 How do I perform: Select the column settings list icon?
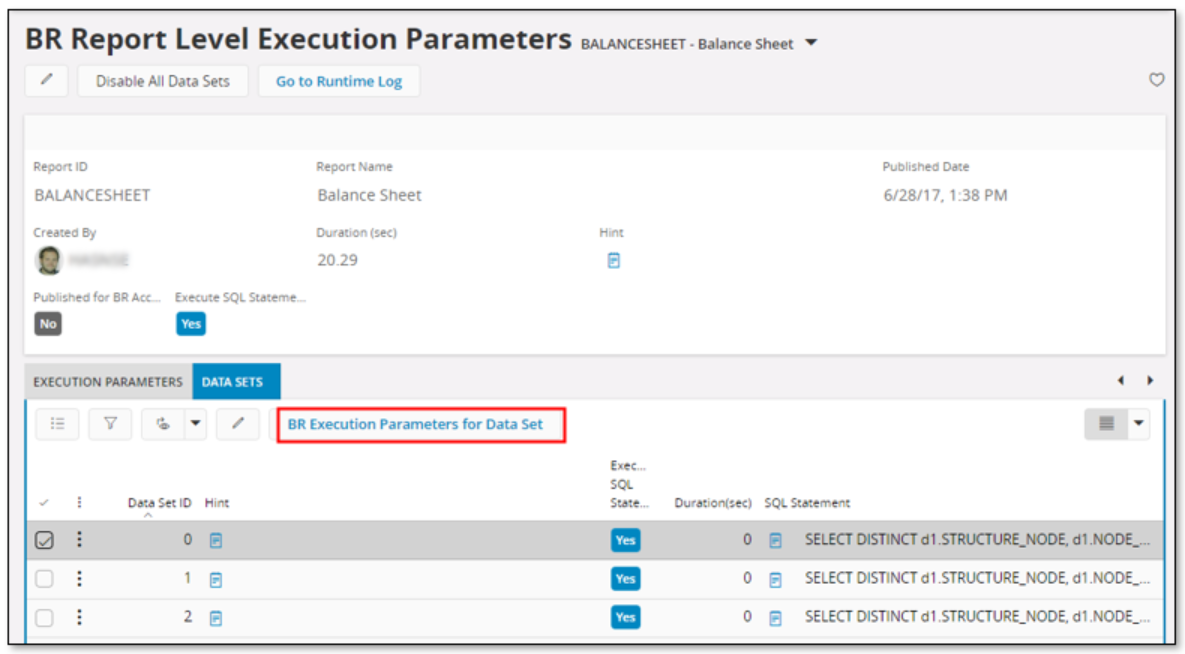(57, 423)
